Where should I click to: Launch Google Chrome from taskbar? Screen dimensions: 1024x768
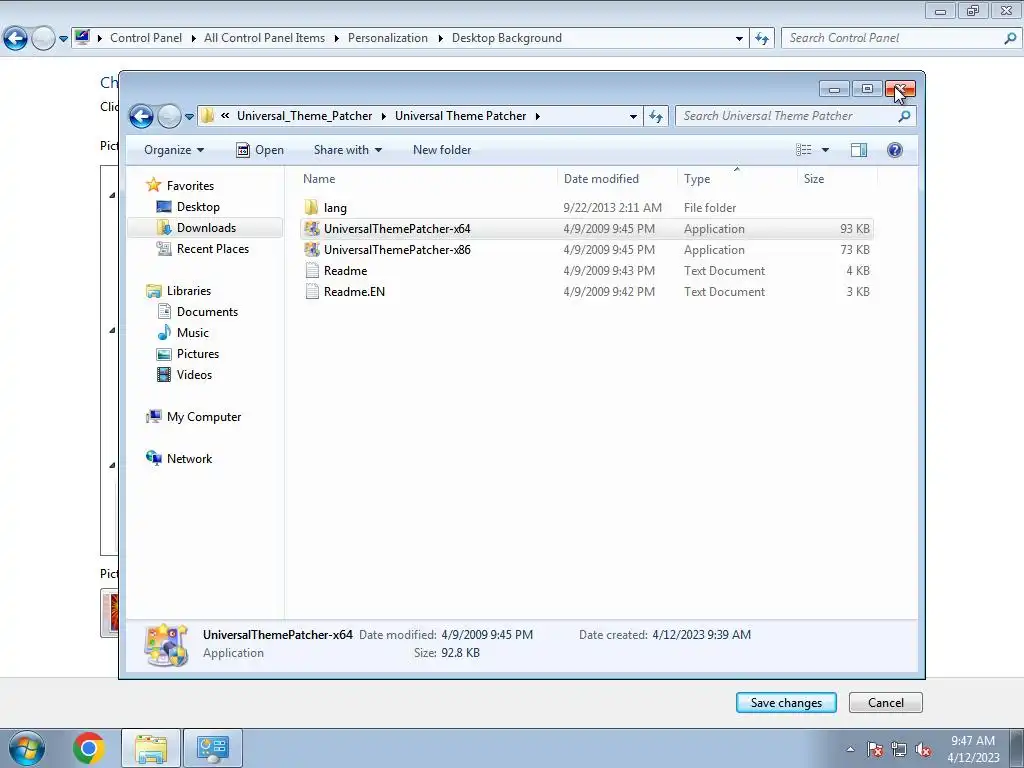pyautogui.click(x=89, y=748)
